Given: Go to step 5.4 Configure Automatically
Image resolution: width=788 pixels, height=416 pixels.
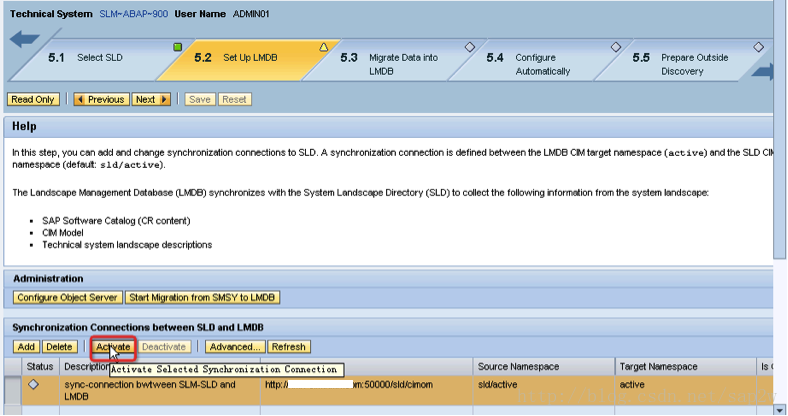Looking at the screenshot, I should click(542, 64).
